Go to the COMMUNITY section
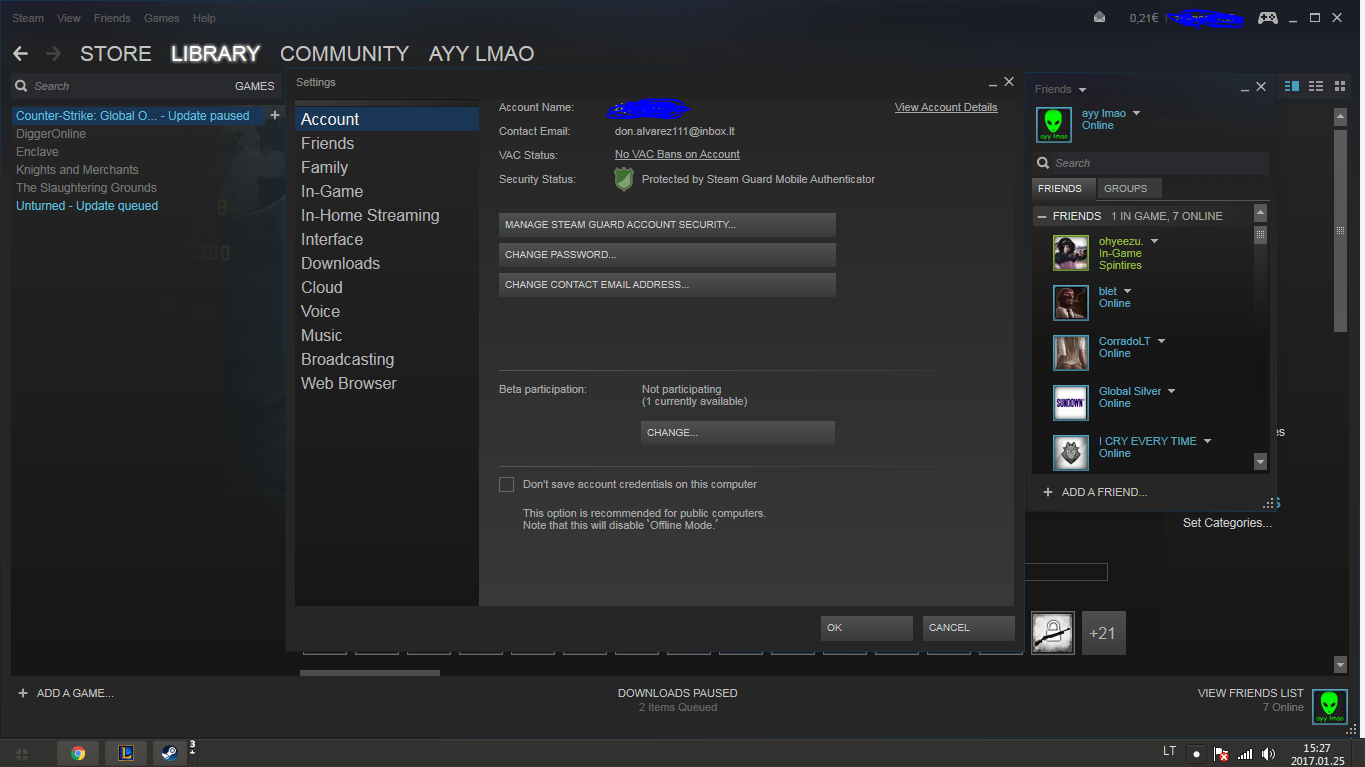The image size is (1365, 767). [344, 54]
